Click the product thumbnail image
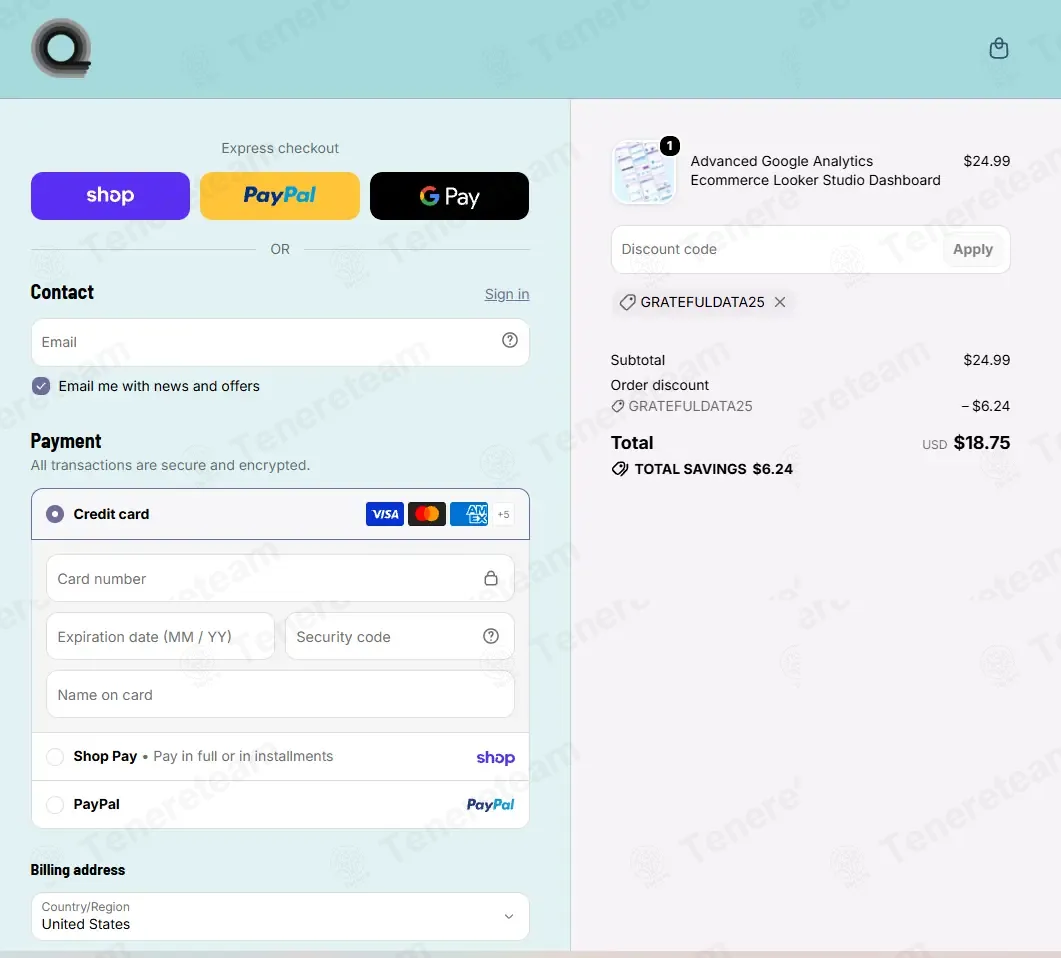The height and width of the screenshot is (958, 1061). (644, 172)
